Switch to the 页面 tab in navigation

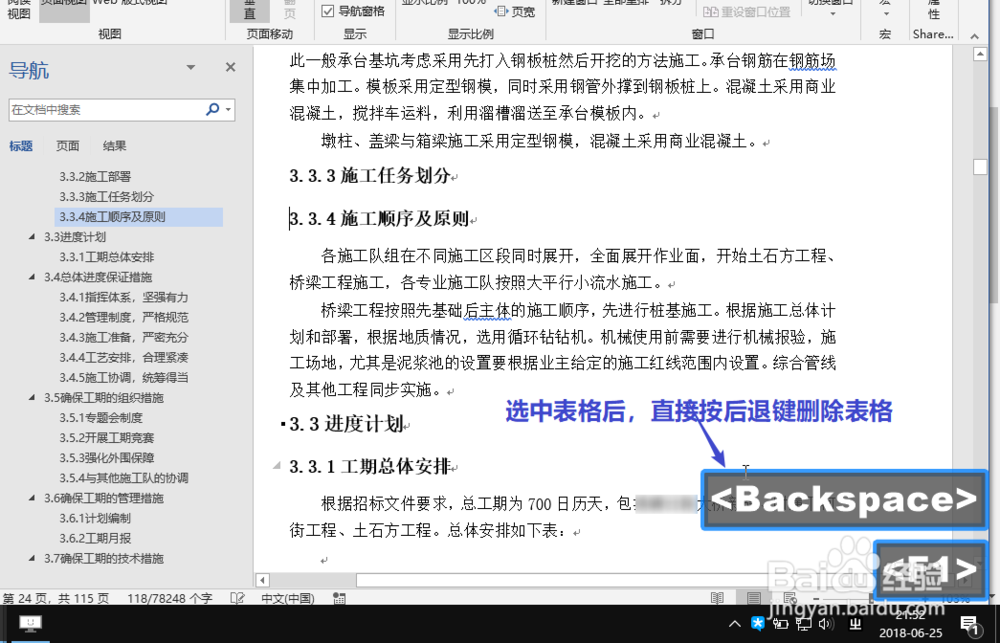[67, 146]
